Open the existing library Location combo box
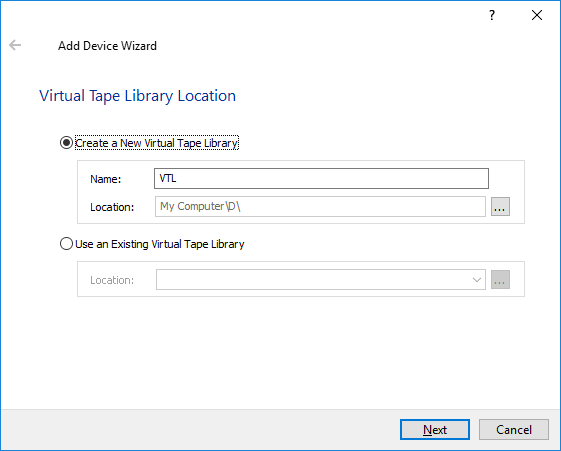The image size is (561, 451). [x=321, y=280]
